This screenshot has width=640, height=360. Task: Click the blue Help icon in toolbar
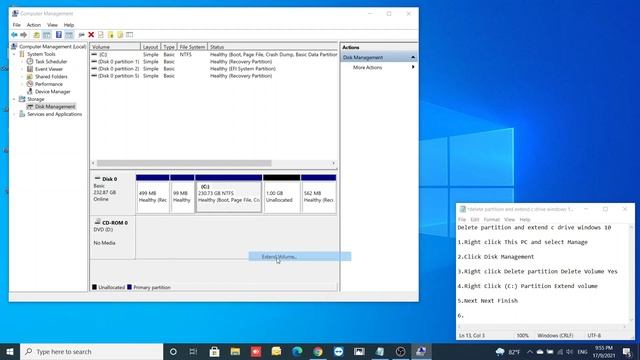click(x=59, y=35)
